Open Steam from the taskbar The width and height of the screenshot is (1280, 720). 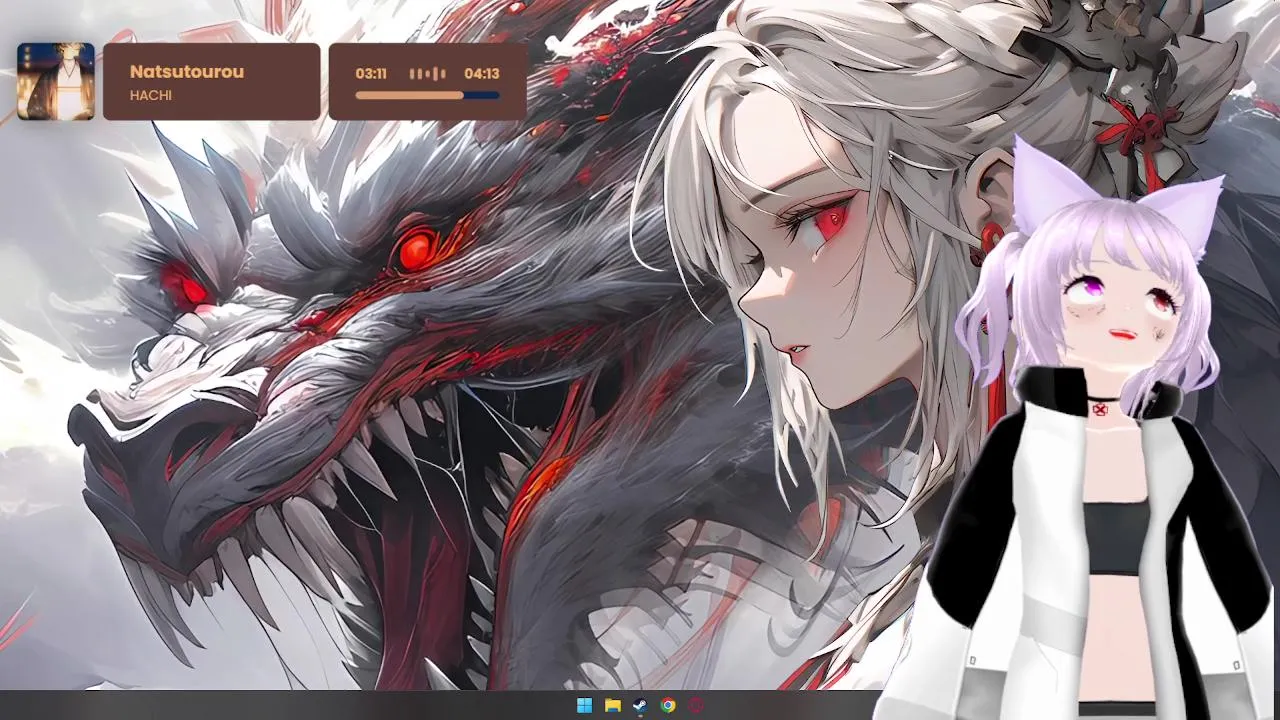640,705
